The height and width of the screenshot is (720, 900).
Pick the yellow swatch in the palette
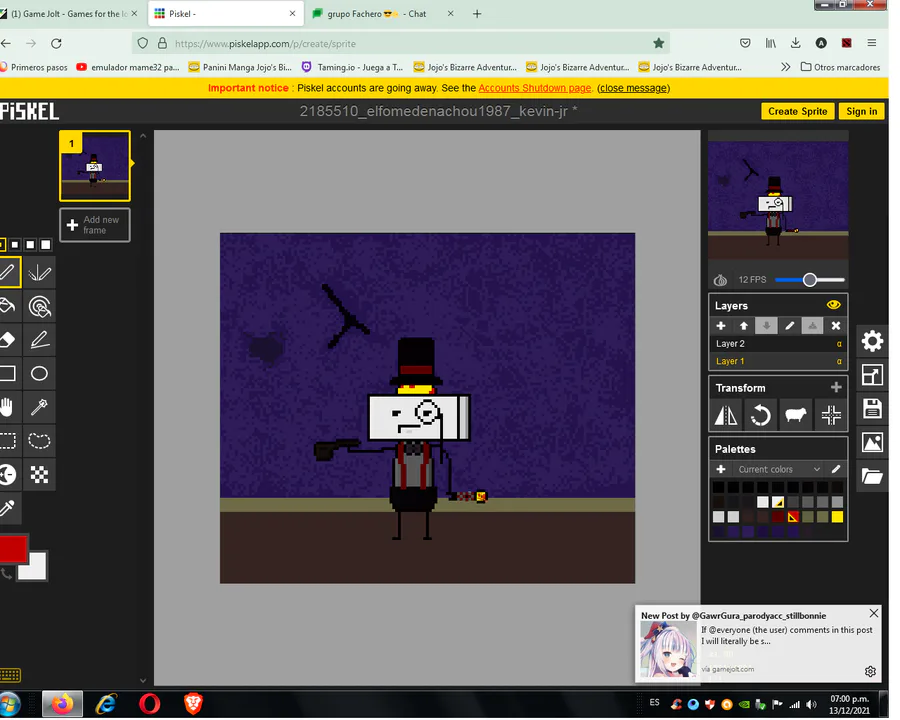point(837,517)
